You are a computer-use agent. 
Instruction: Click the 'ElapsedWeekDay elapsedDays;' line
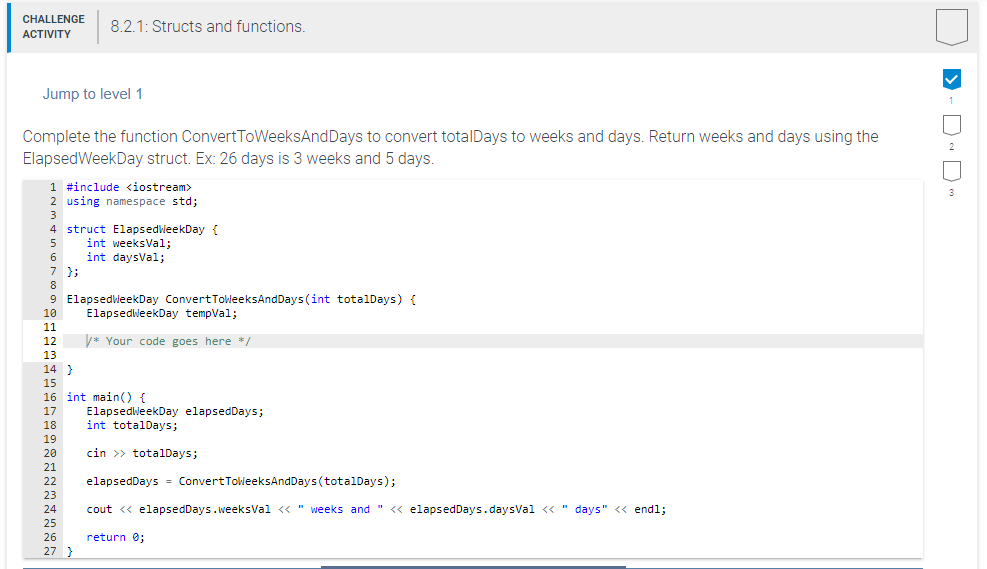(175, 412)
